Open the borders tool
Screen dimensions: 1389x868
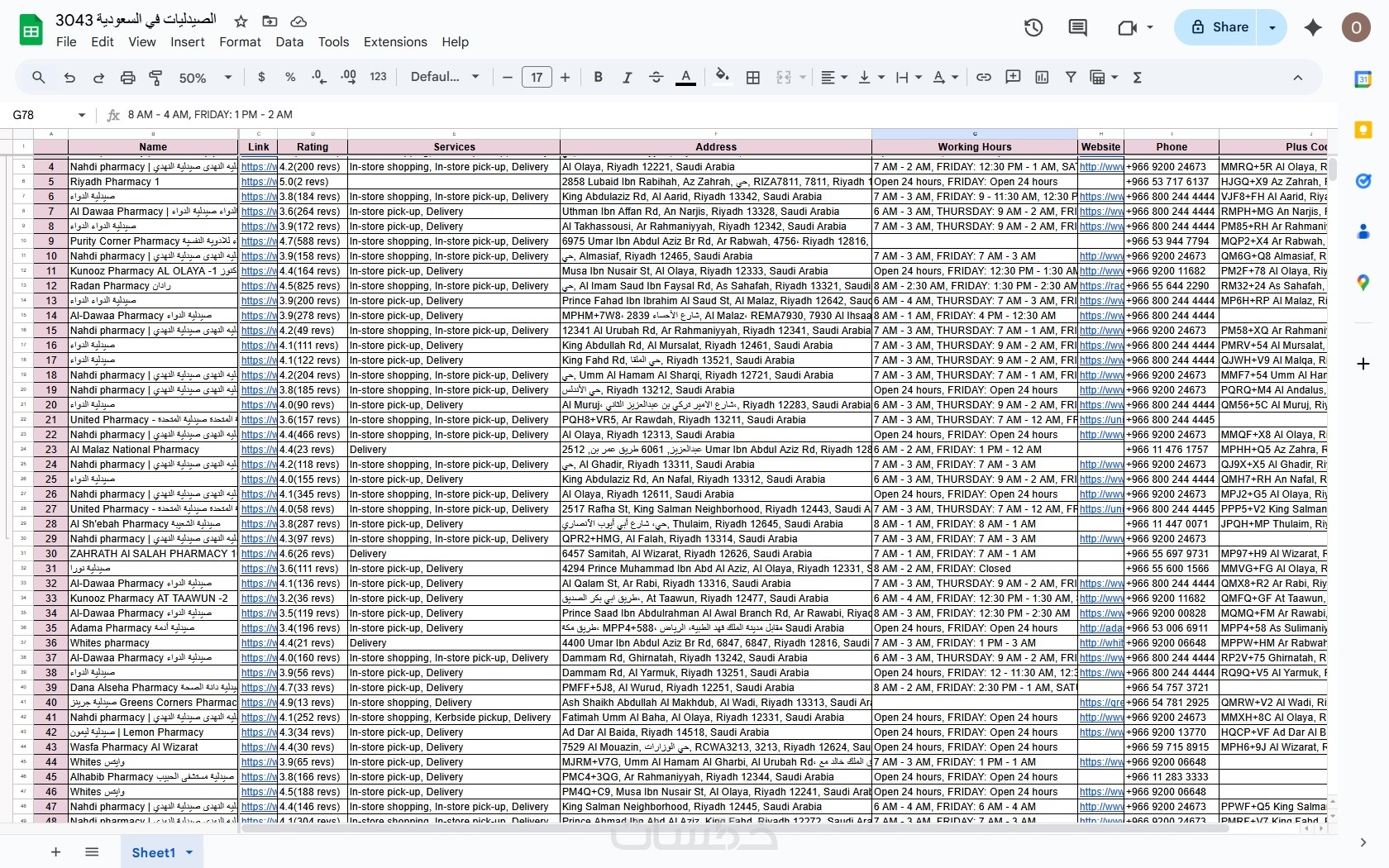[x=753, y=77]
